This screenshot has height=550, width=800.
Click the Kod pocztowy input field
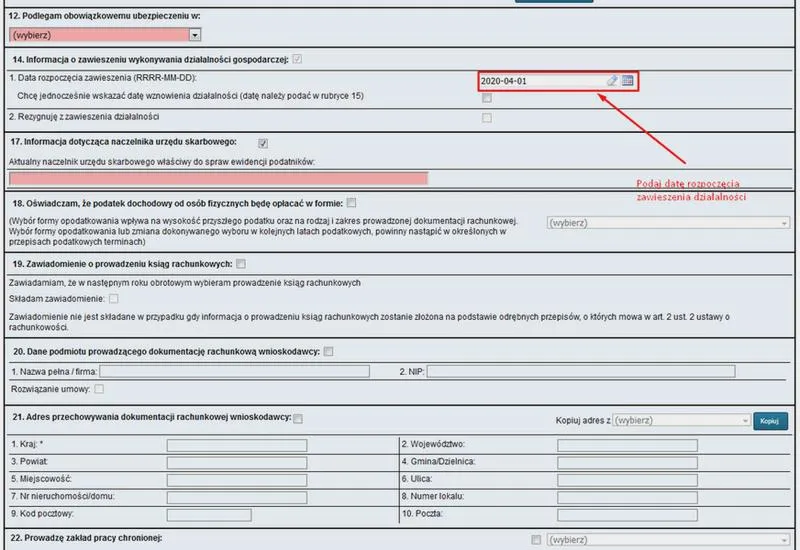tap(209, 515)
